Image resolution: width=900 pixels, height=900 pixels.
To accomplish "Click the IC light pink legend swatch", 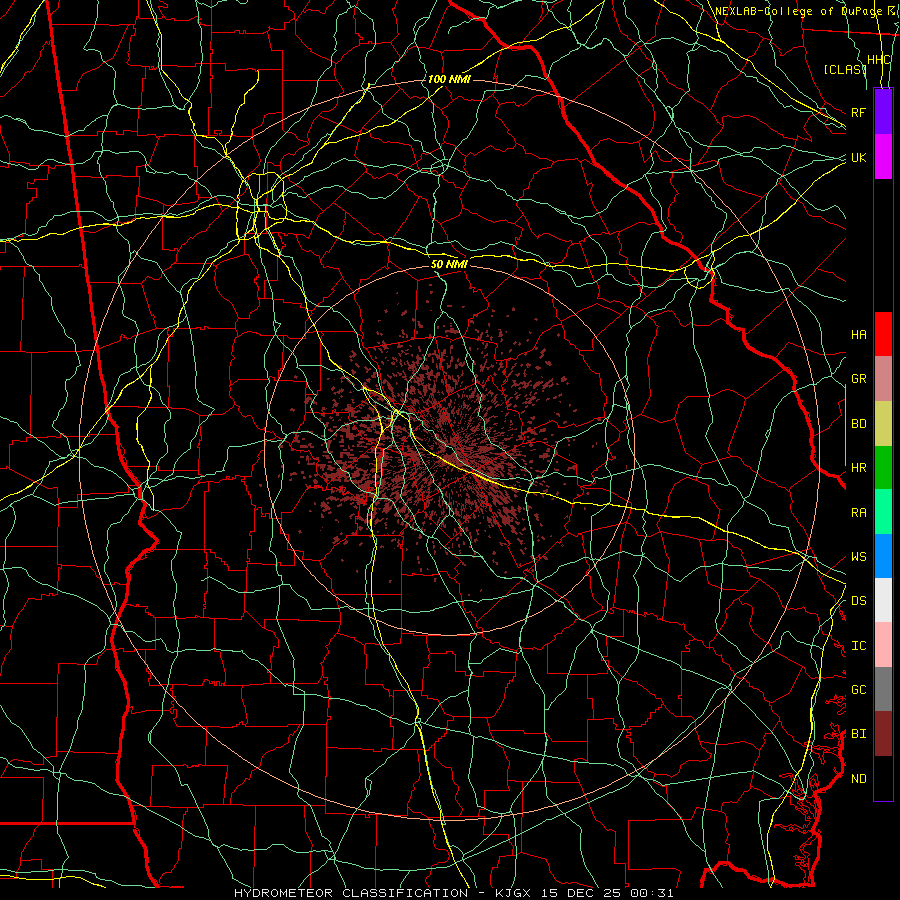I will coord(883,645).
